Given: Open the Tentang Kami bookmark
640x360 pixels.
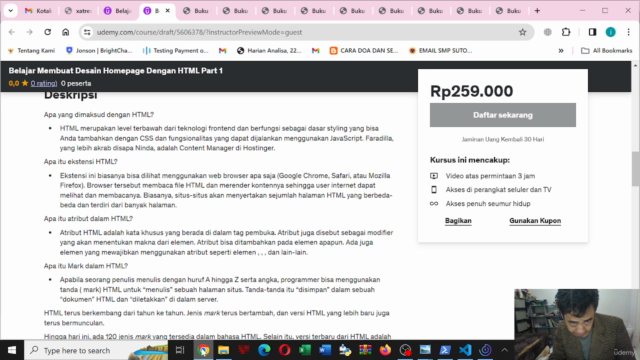Looking at the screenshot, I should coord(31,51).
